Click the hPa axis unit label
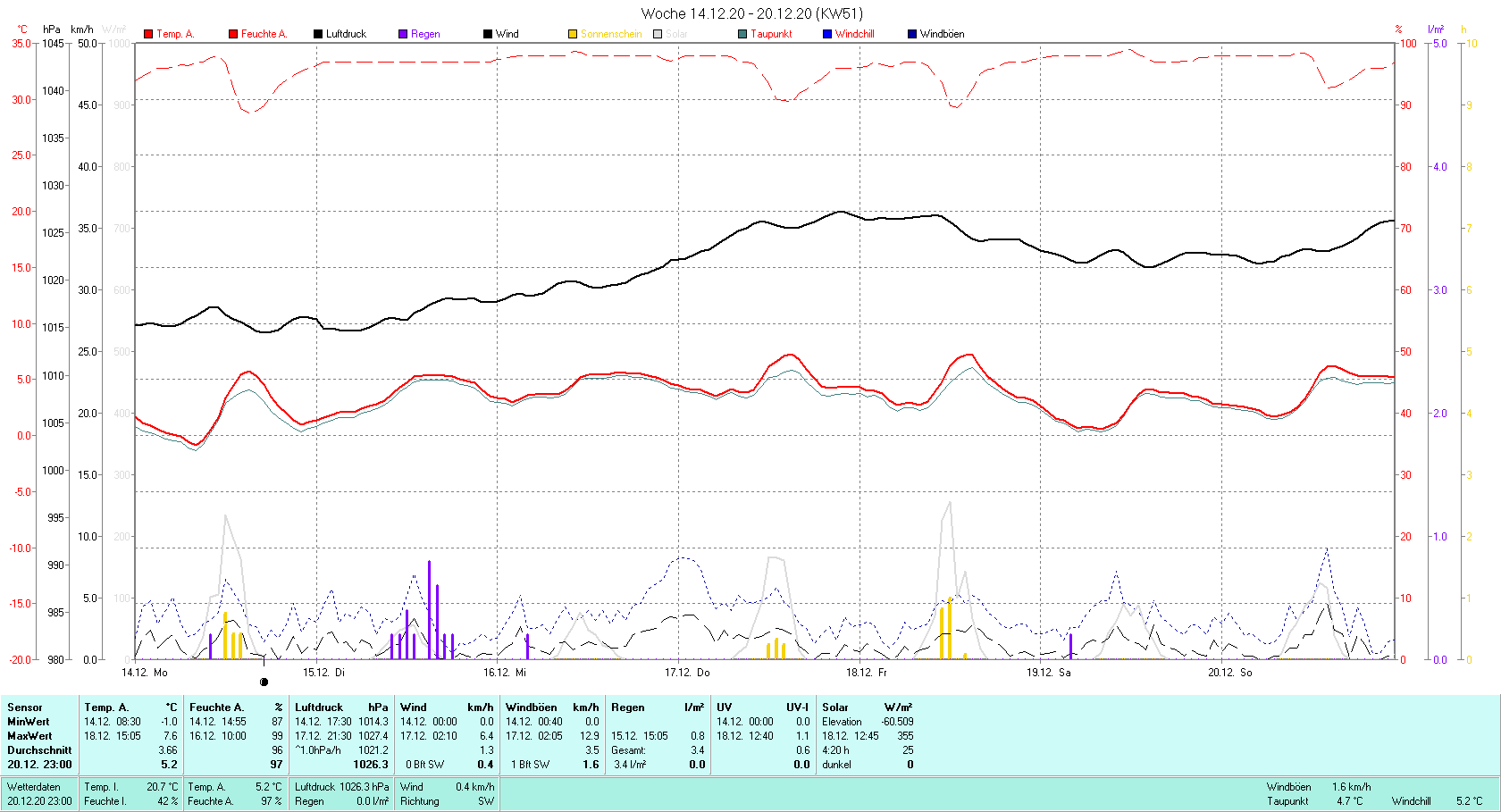This screenshot has height=812, width=1501. pyautogui.click(x=52, y=29)
